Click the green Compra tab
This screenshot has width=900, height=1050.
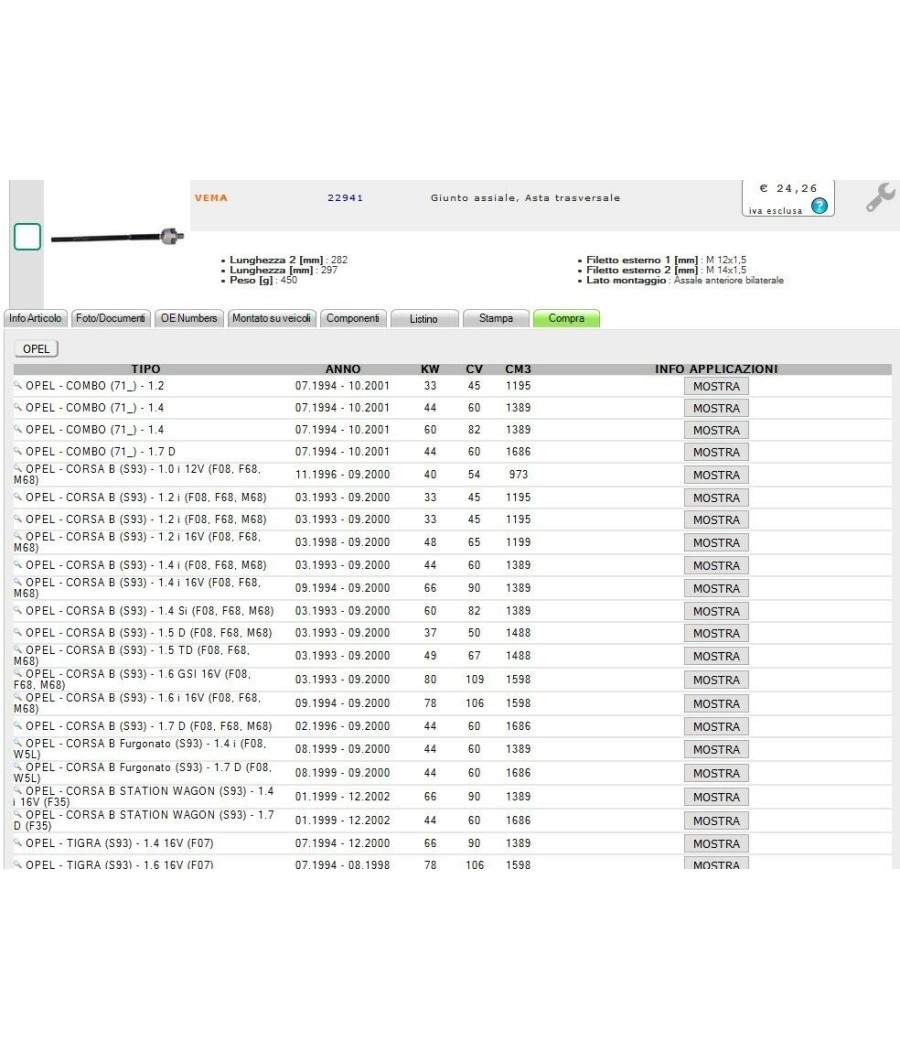coord(567,319)
